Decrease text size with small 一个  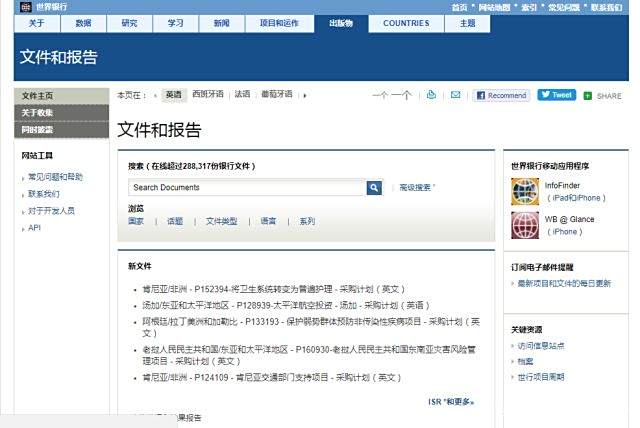tap(380, 96)
